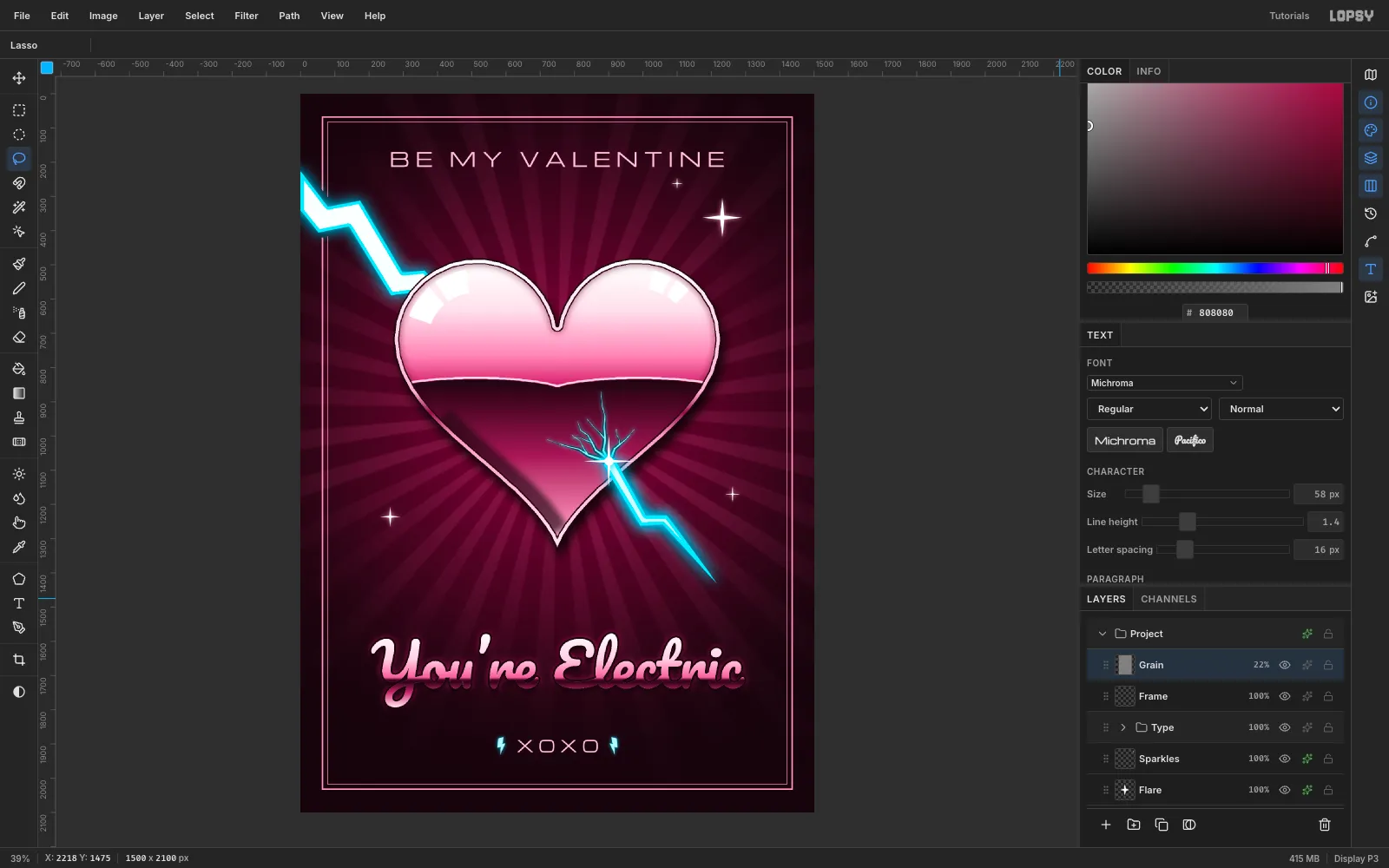Select the Crop tool
The height and width of the screenshot is (868, 1389).
19,660
